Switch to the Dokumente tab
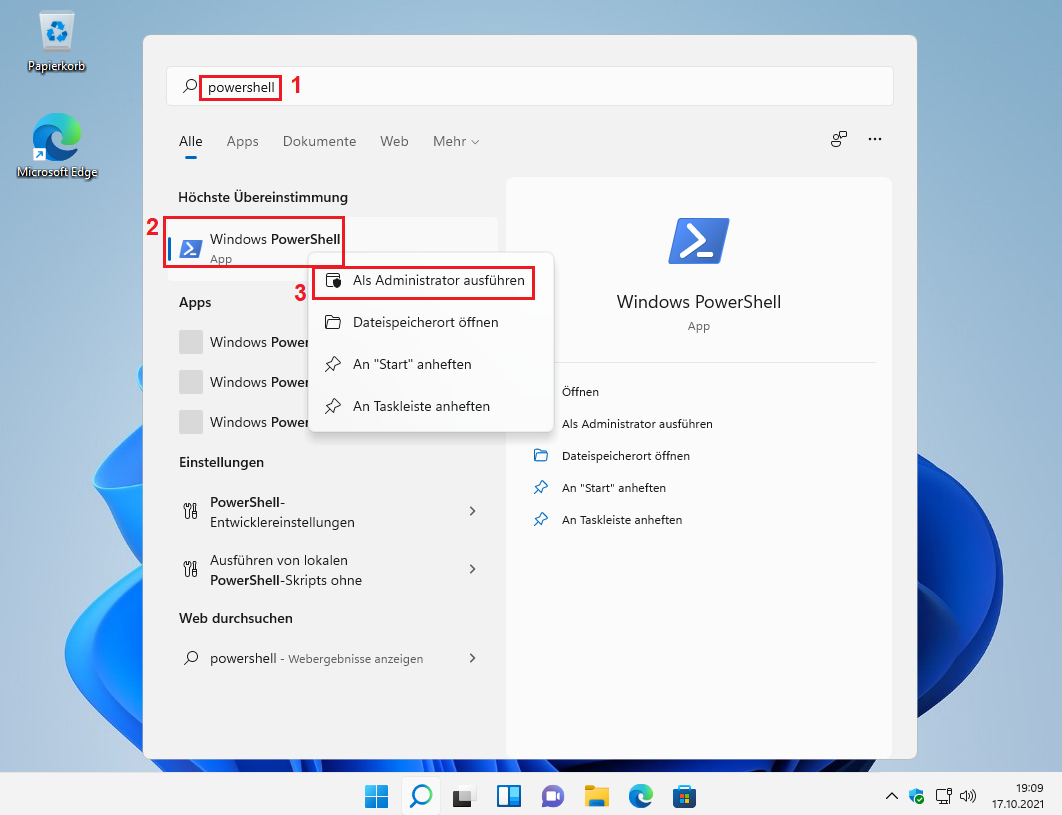Viewport: 1062px width, 815px height. point(319,141)
